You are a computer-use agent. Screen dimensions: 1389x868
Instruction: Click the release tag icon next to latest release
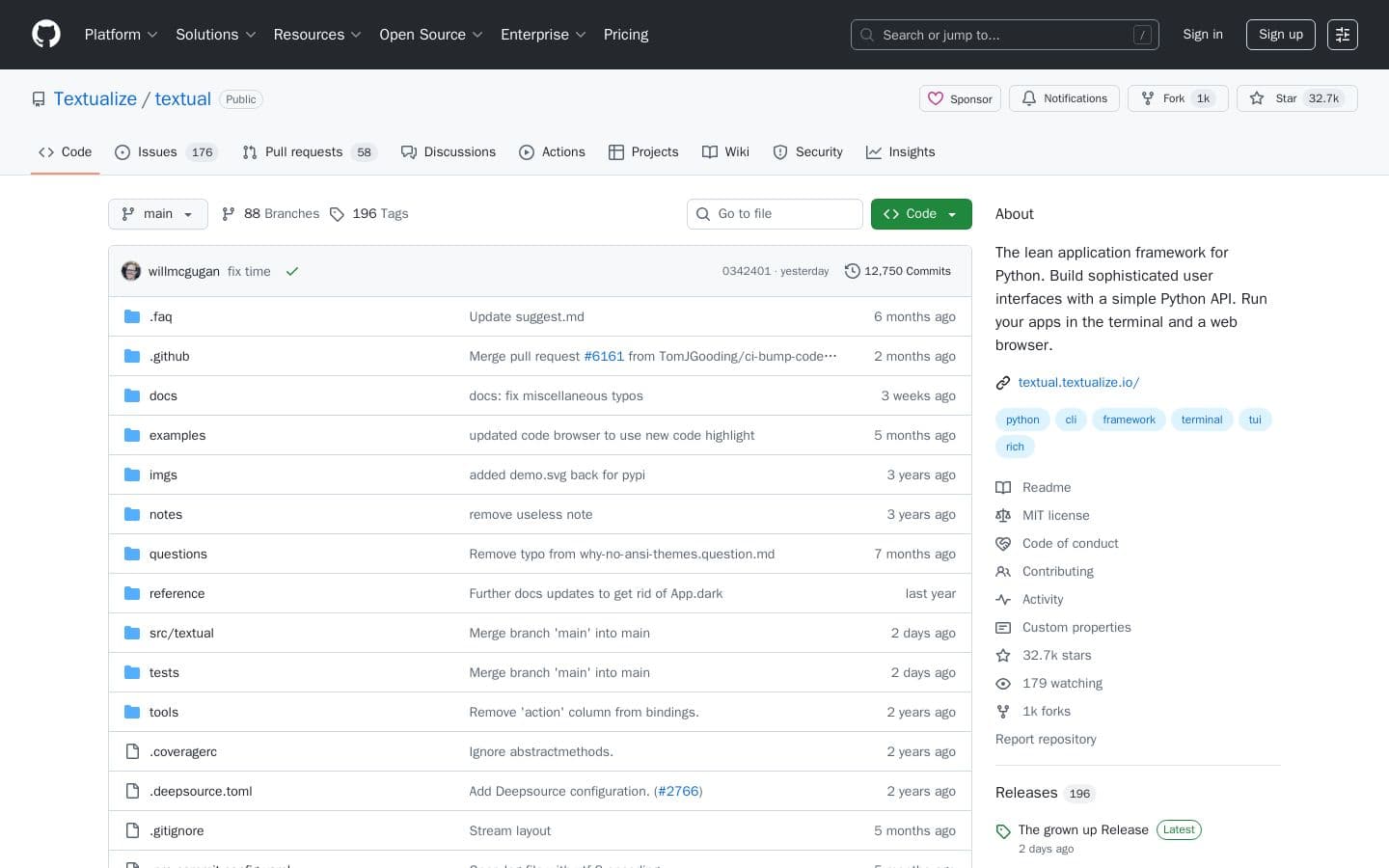[1003, 830]
